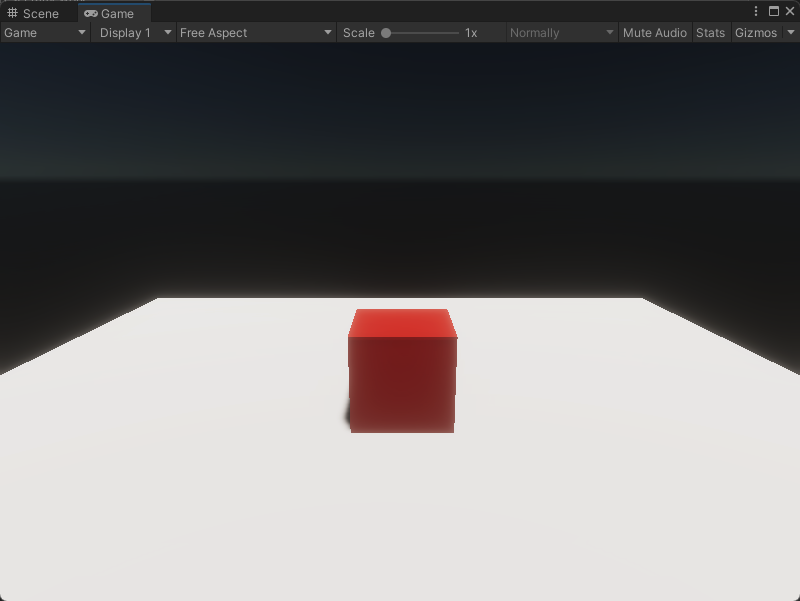The width and height of the screenshot is (800, 601).
Task: Click the grid icon on the Scene tab
Action: click(x=14, y=13)
